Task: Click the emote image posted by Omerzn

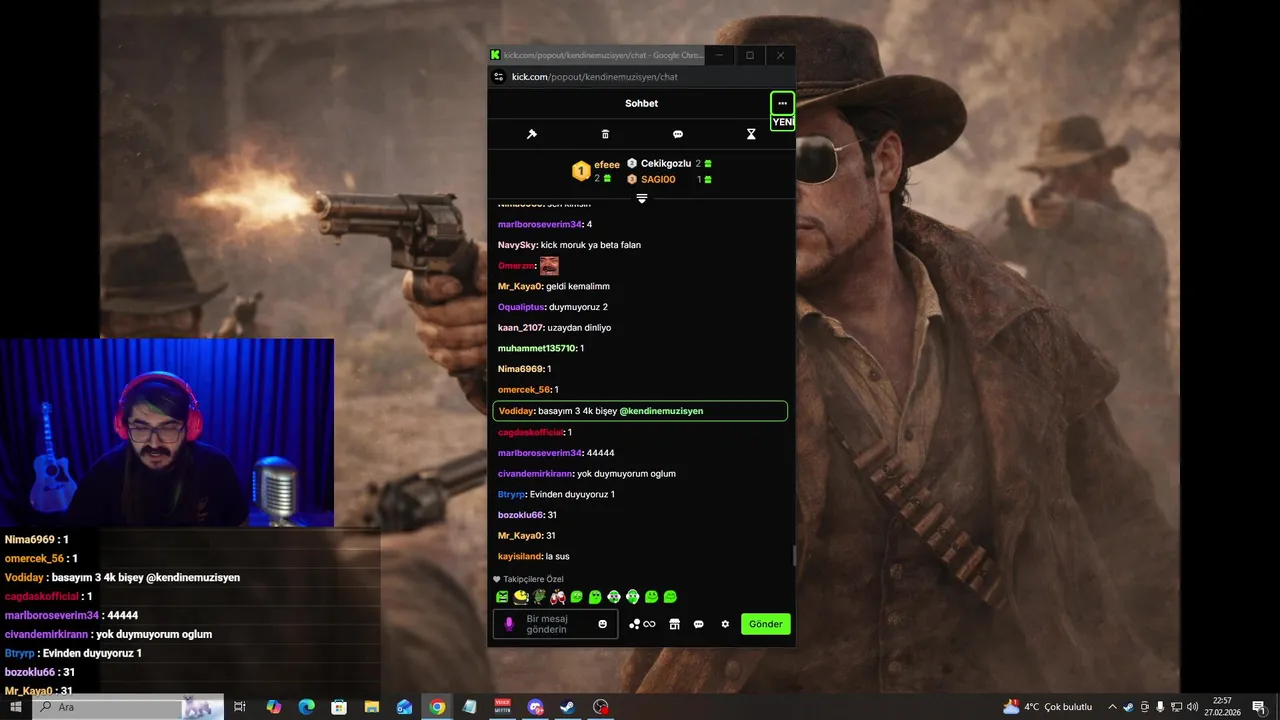Action: pos(549,266)
